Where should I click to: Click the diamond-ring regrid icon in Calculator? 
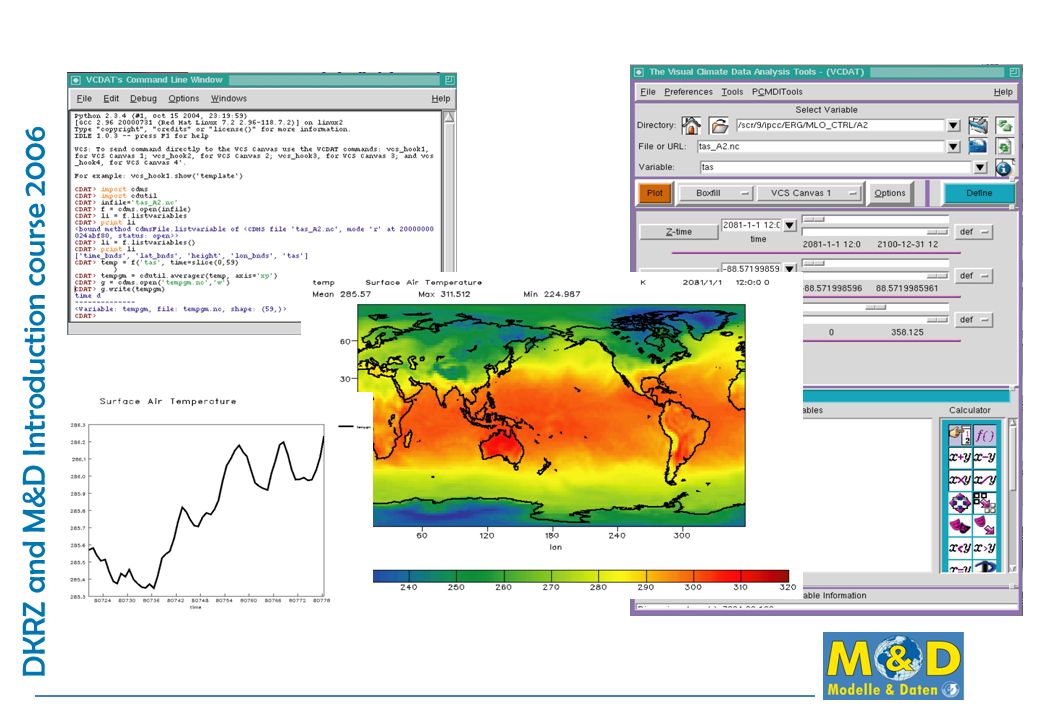point(959,503)
